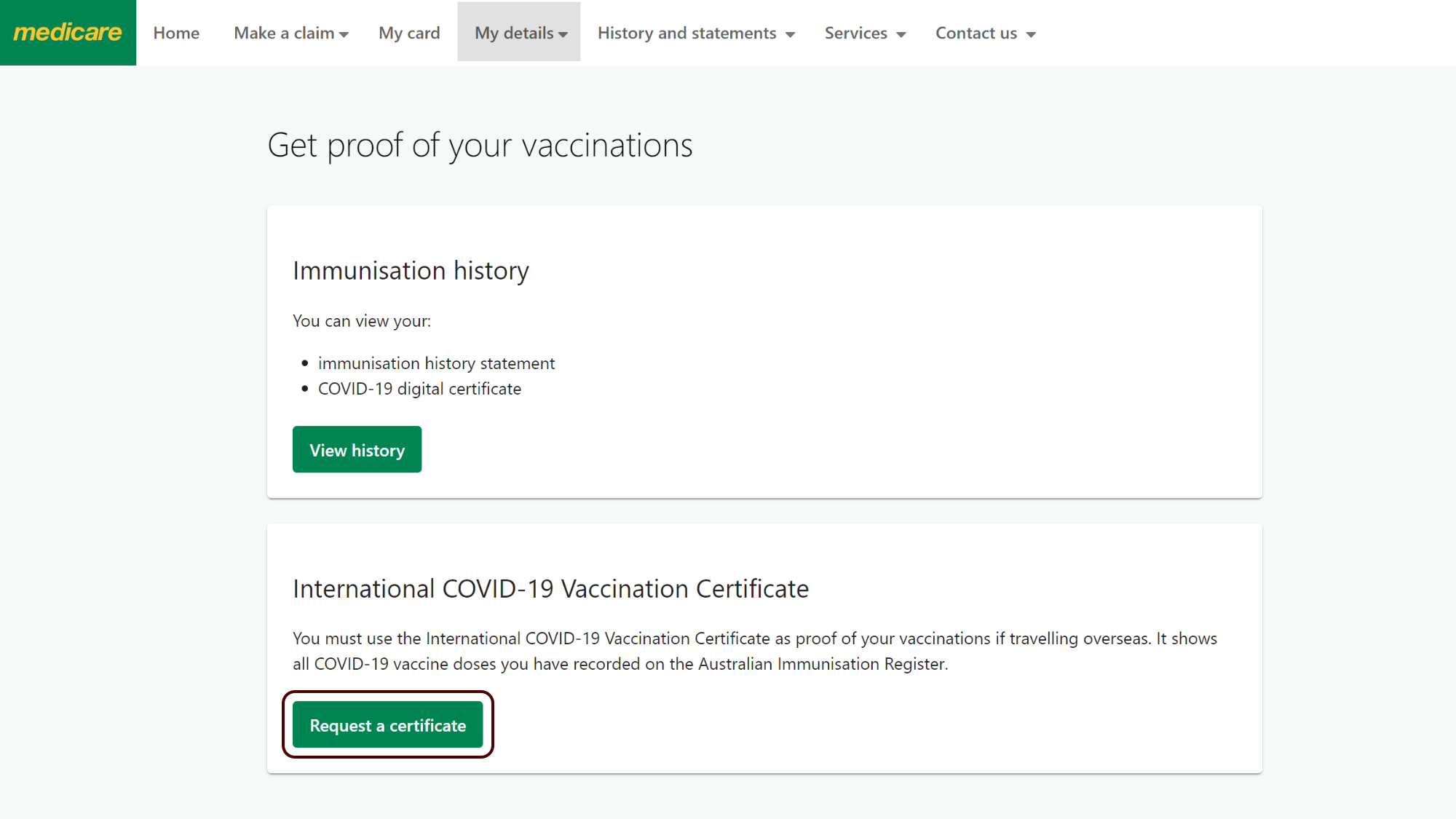Click the medicare logo

pyautogui.click(x=68, y=33)
